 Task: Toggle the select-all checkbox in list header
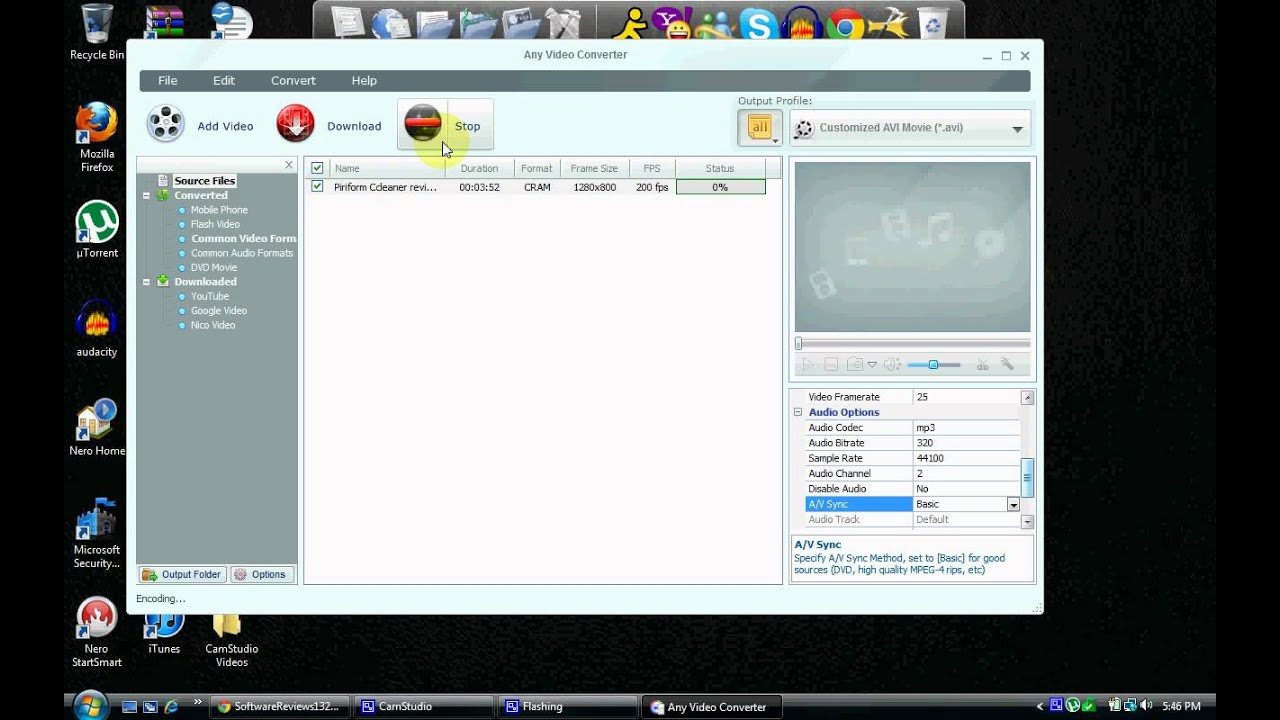(x=317, y=168)
